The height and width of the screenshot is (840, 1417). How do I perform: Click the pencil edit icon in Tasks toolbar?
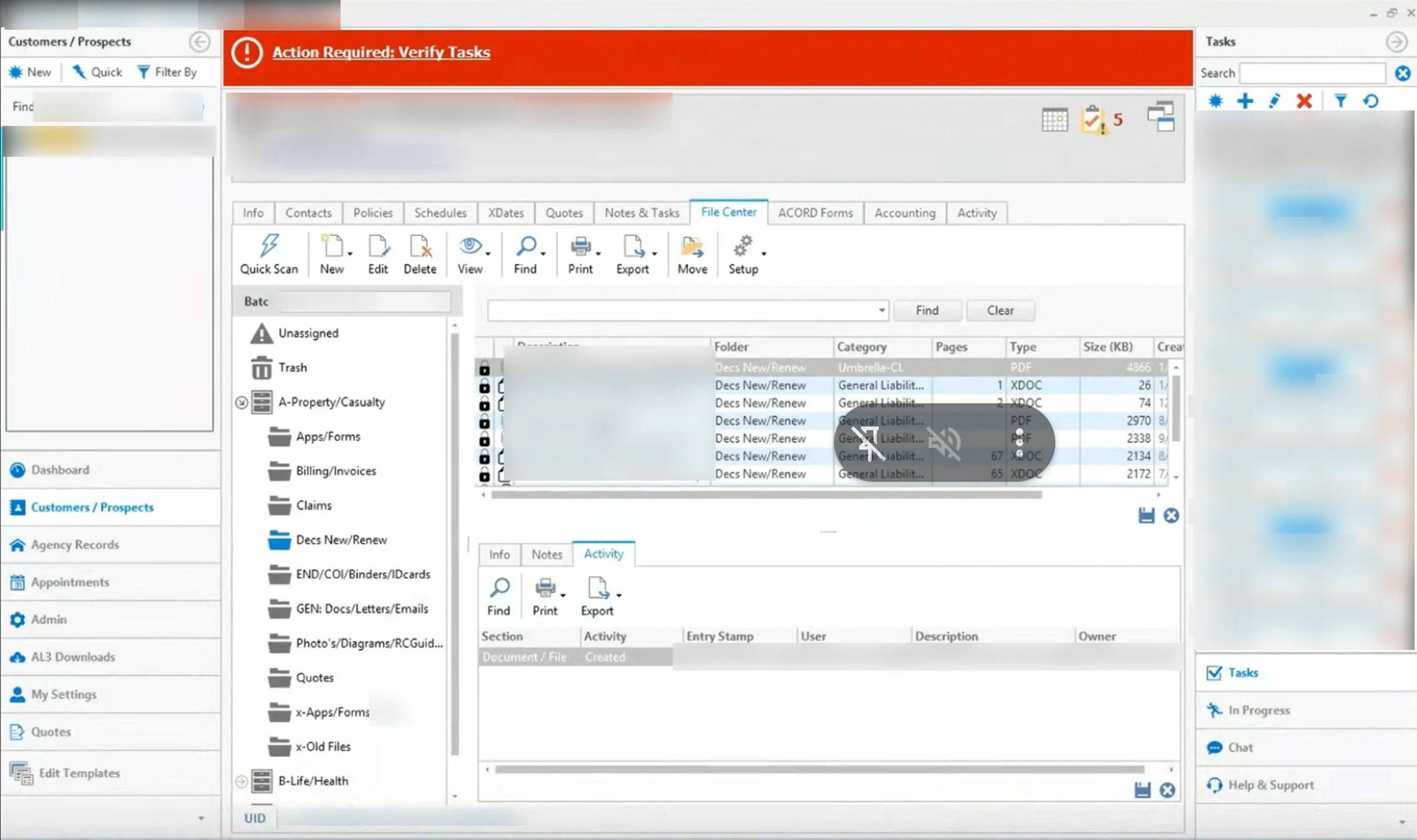pyautogui.click(x=1274, y=101)
